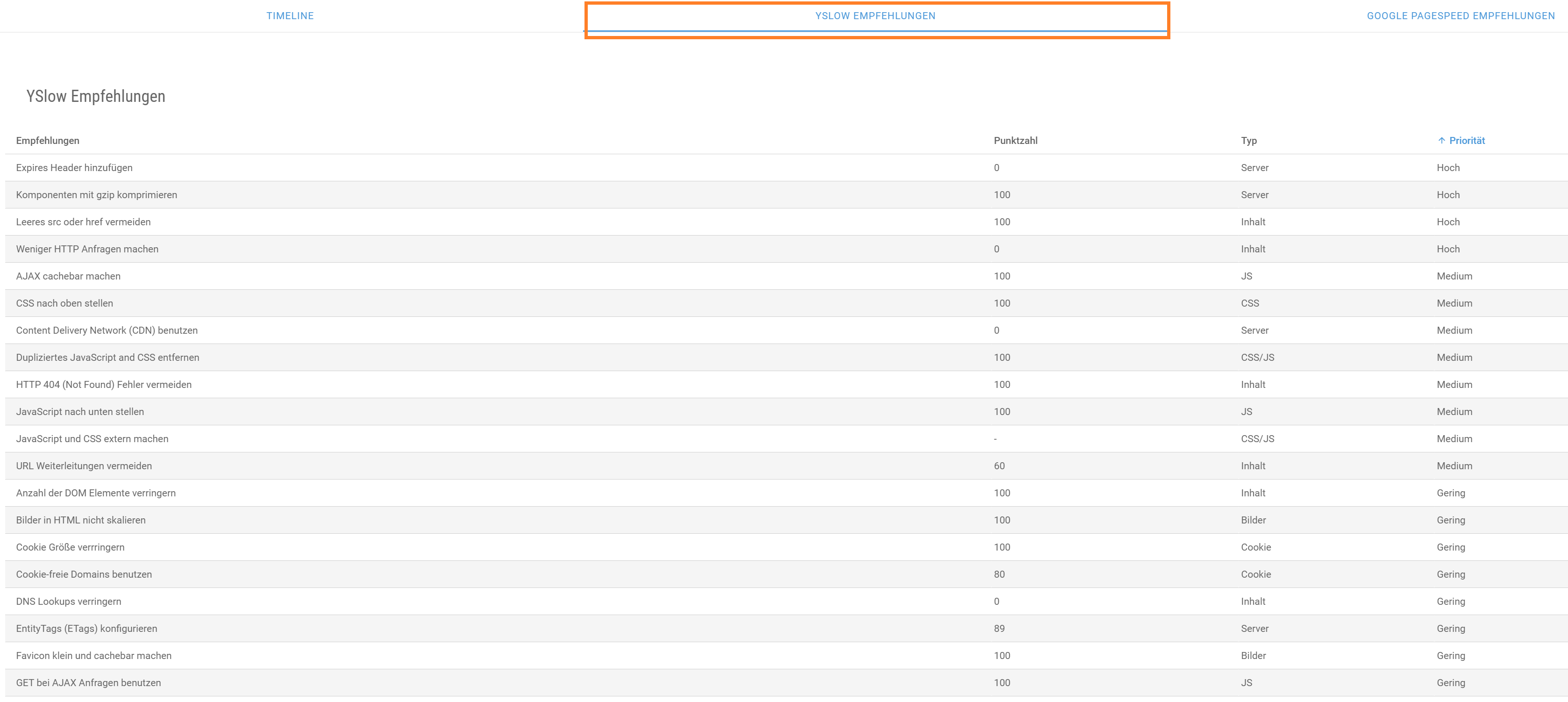Click 'DNS Lookups verringern' row

(786, 601)
